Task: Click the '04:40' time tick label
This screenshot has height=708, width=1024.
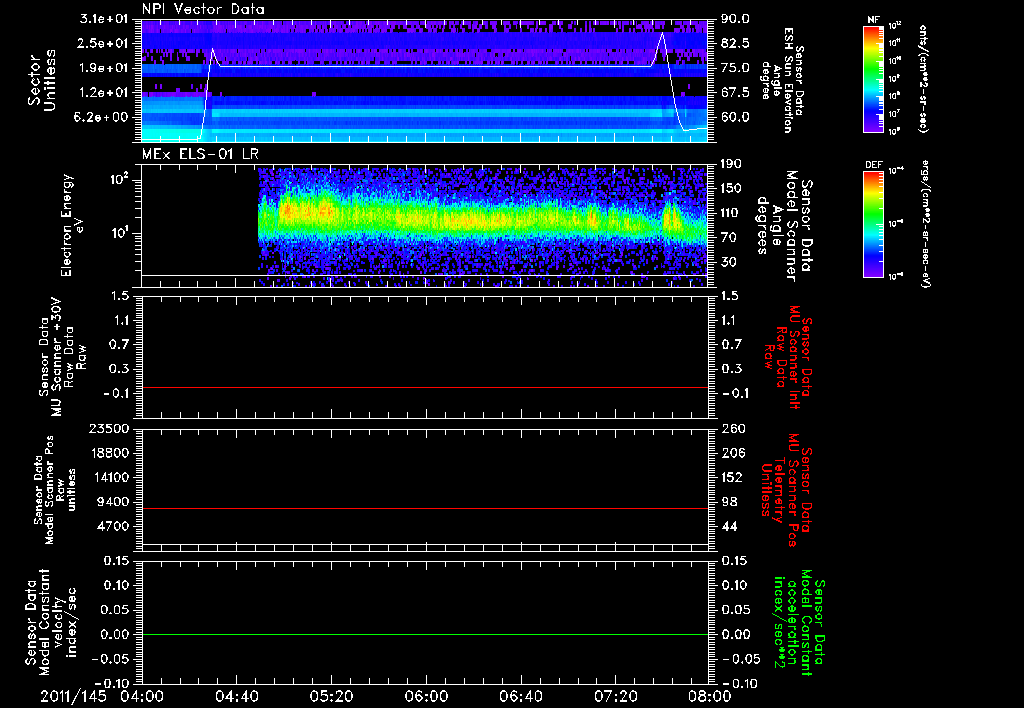Action: click(x=236, y=696)
